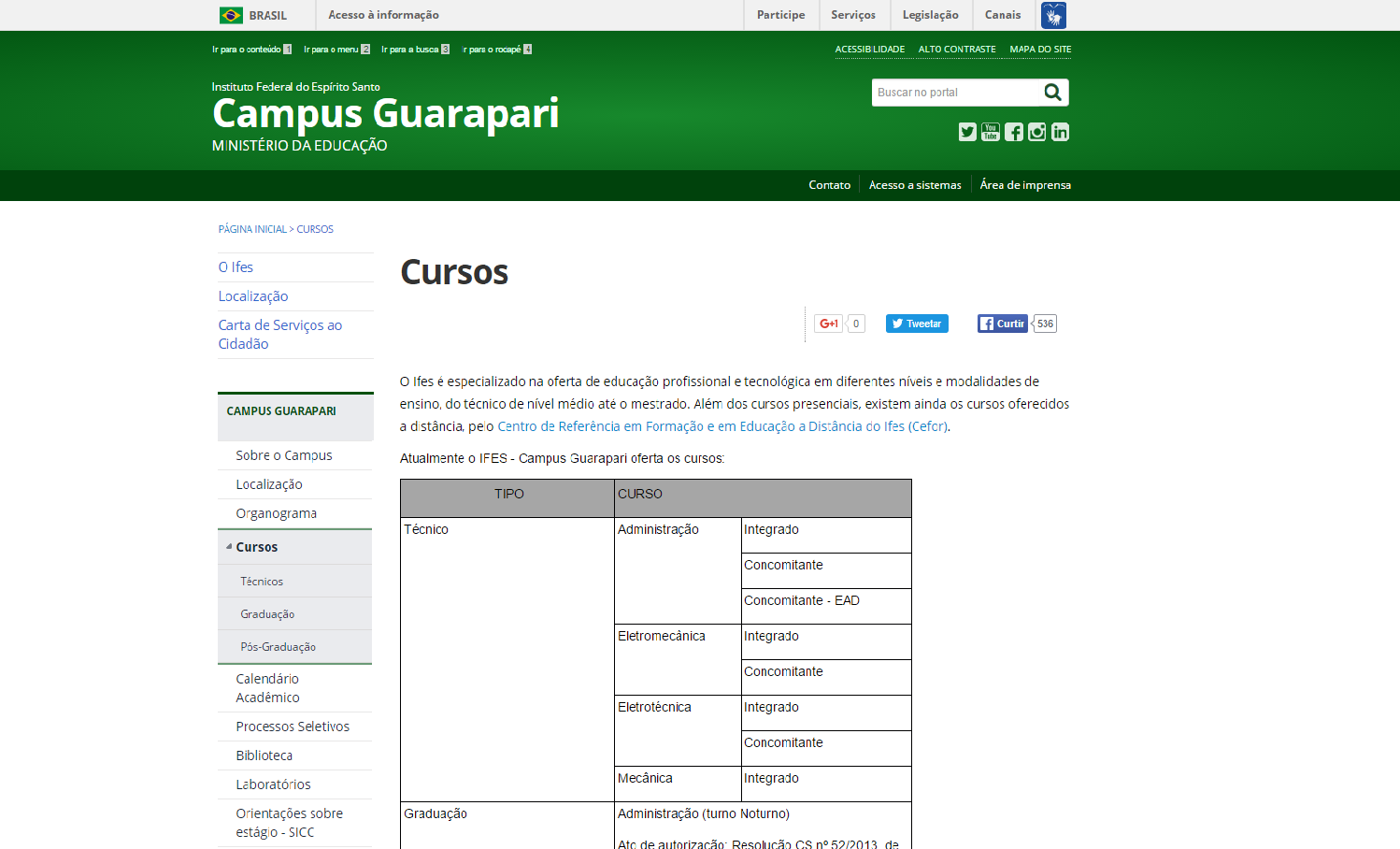Jump to Ir para o conteúdo link
1400x849 pixels.
pyautogui.click(x=251, y=50)
